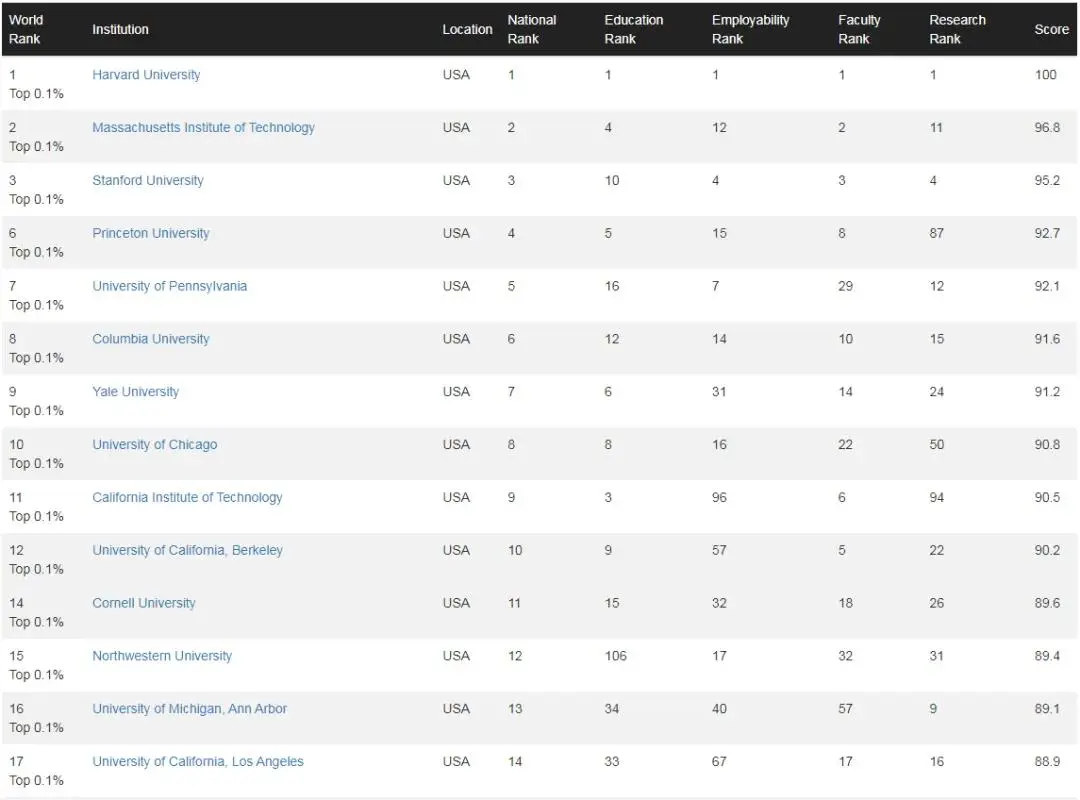Select Harvard's score value 100
The width and height of the screenshot is (1080, 800).
tap(1046, 74)
